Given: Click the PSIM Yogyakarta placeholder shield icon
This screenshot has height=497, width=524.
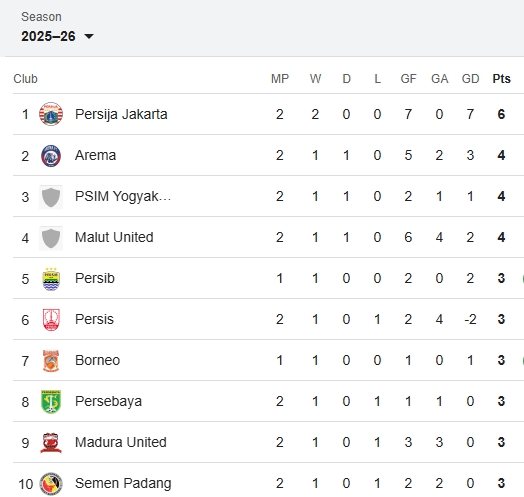Looking at the screenshot, I should 51,197.
